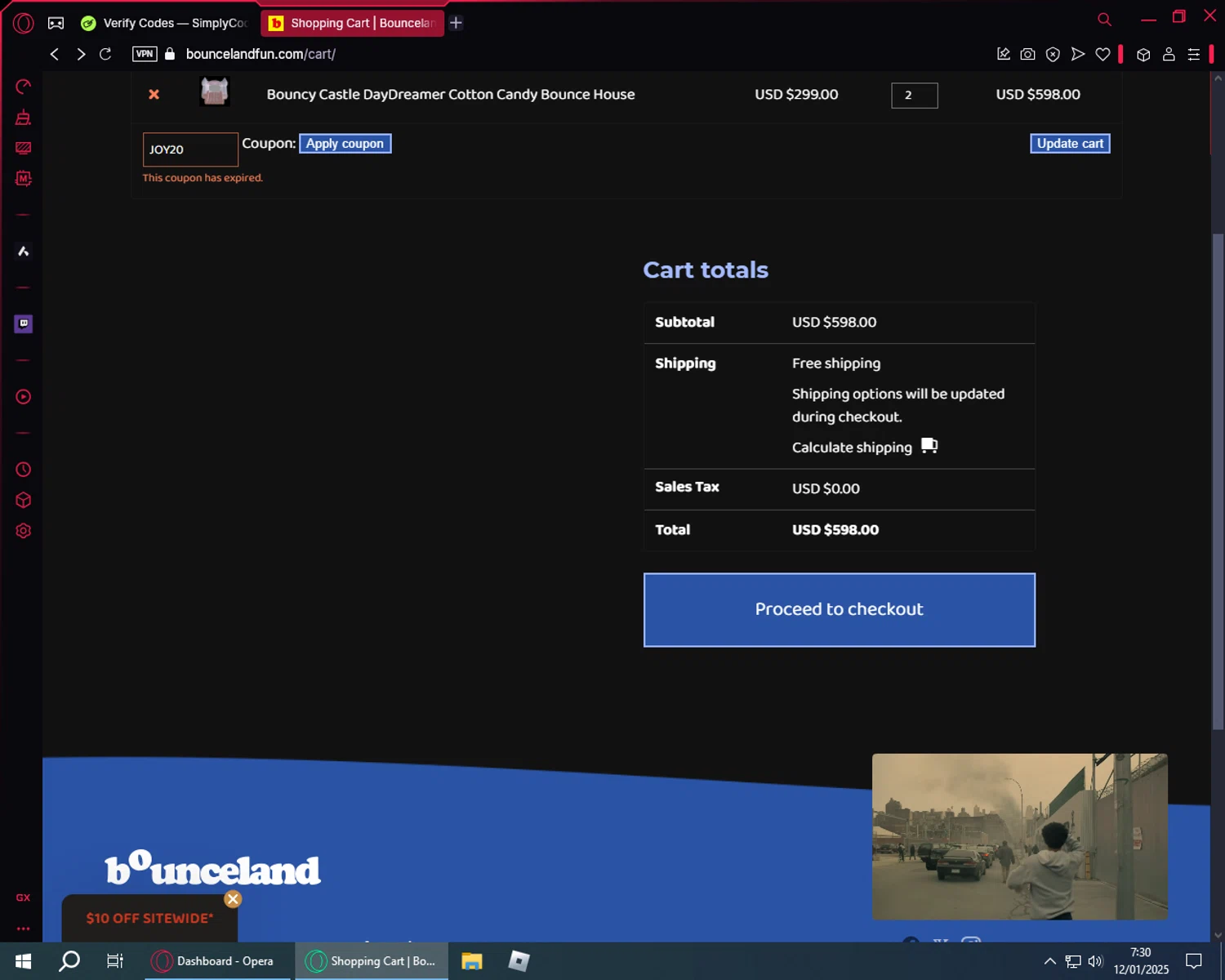This screenshot has height=980, width=1225.
Task: Open GX Control speedometer in sidebar
Action: click(x=23, y=87)
